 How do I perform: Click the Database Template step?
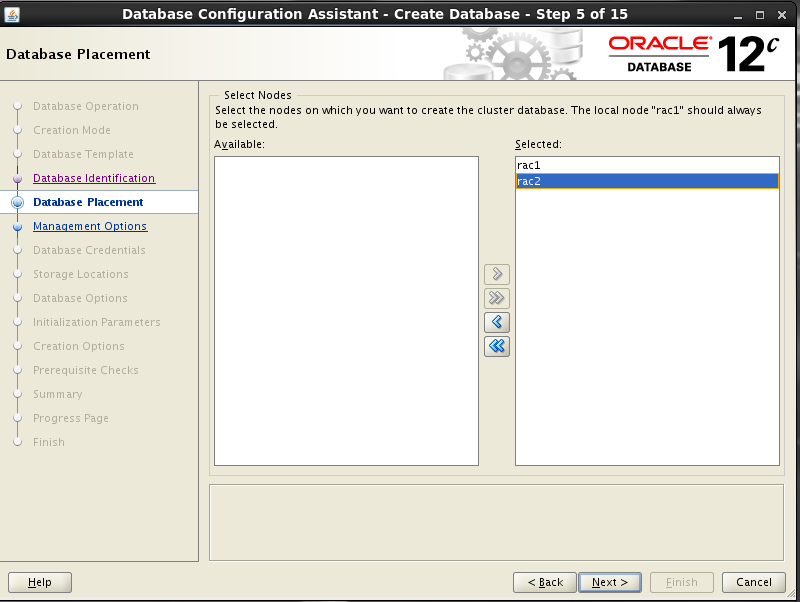pyautogui.click(x=83, y=154)
